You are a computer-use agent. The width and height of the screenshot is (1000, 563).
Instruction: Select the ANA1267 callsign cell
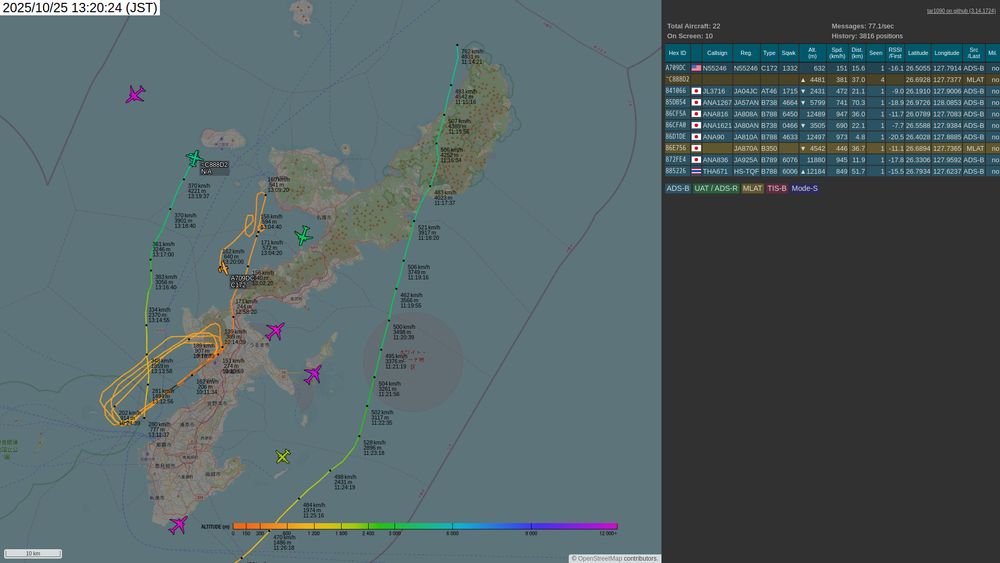717,103
